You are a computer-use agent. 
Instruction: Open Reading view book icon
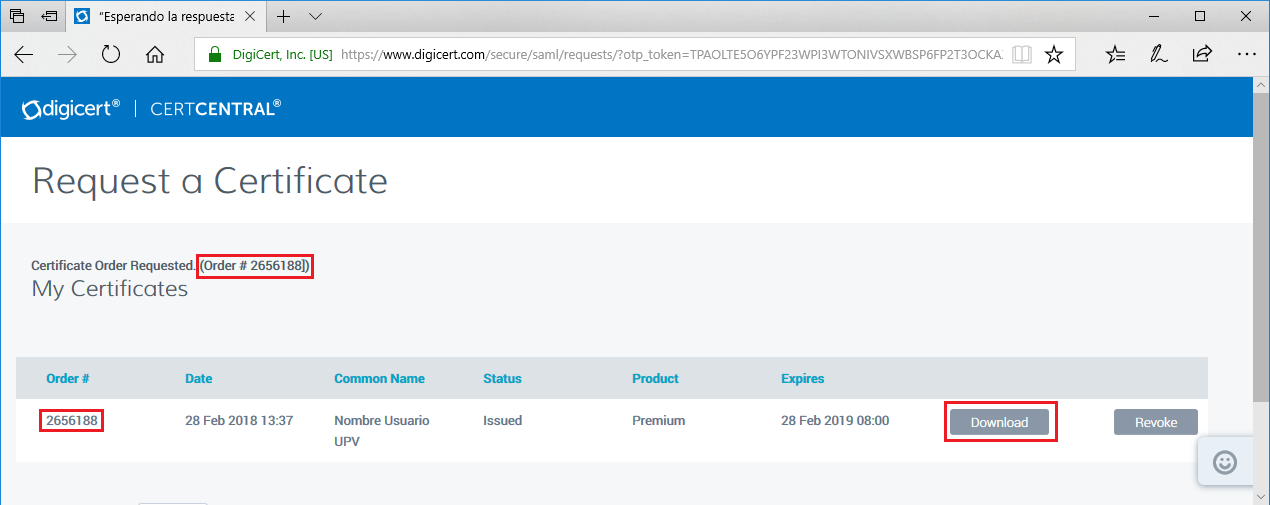tap(1021, 55)
